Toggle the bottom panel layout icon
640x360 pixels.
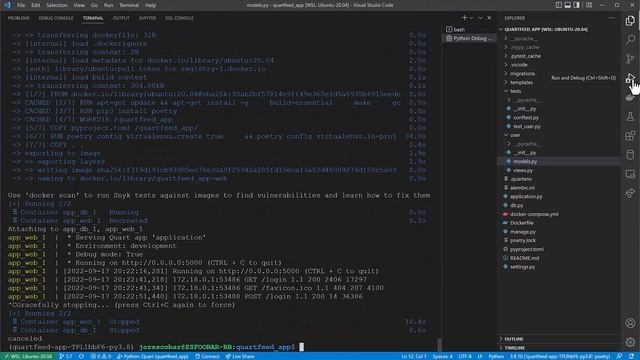(567, 5)
